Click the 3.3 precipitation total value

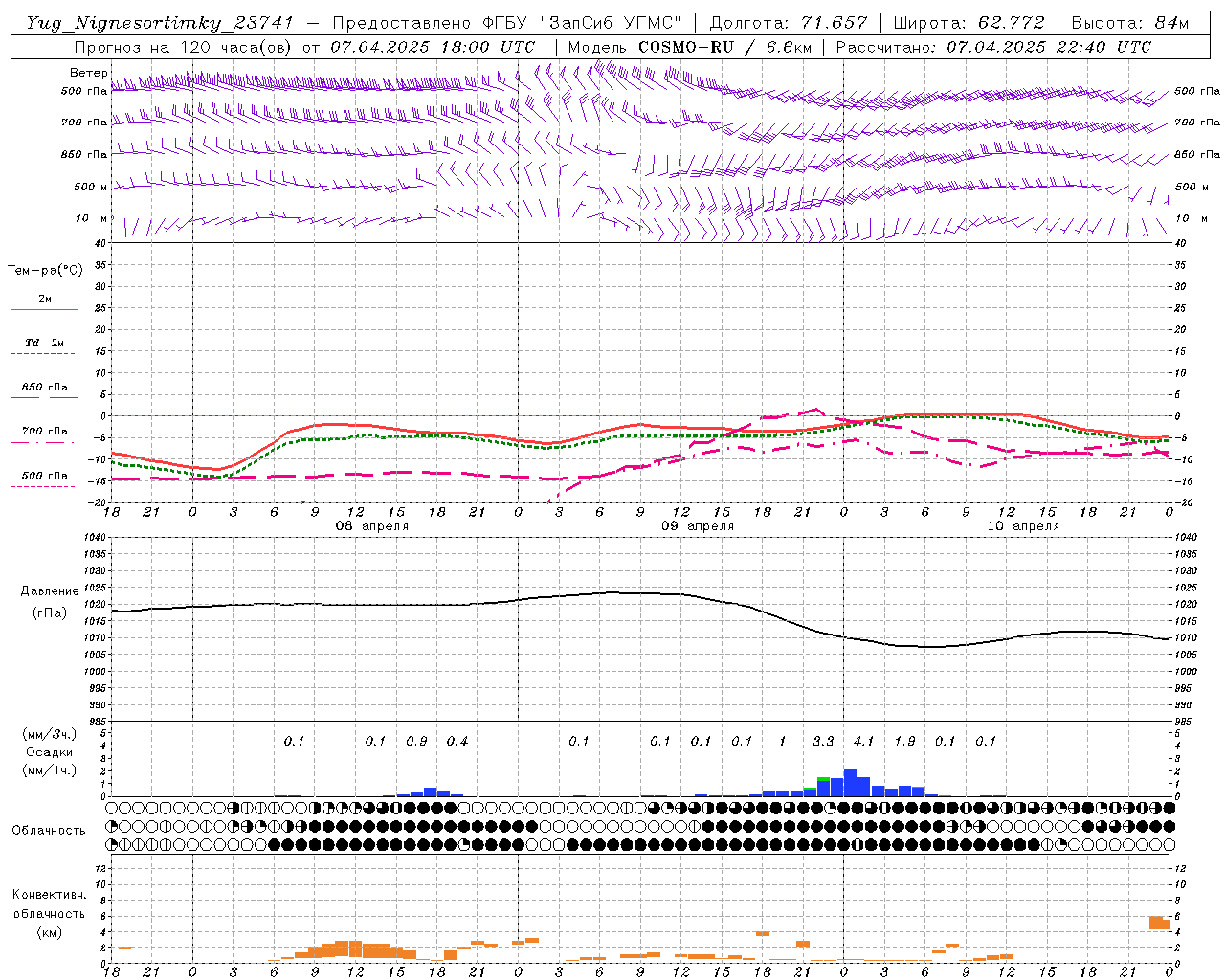823,742
